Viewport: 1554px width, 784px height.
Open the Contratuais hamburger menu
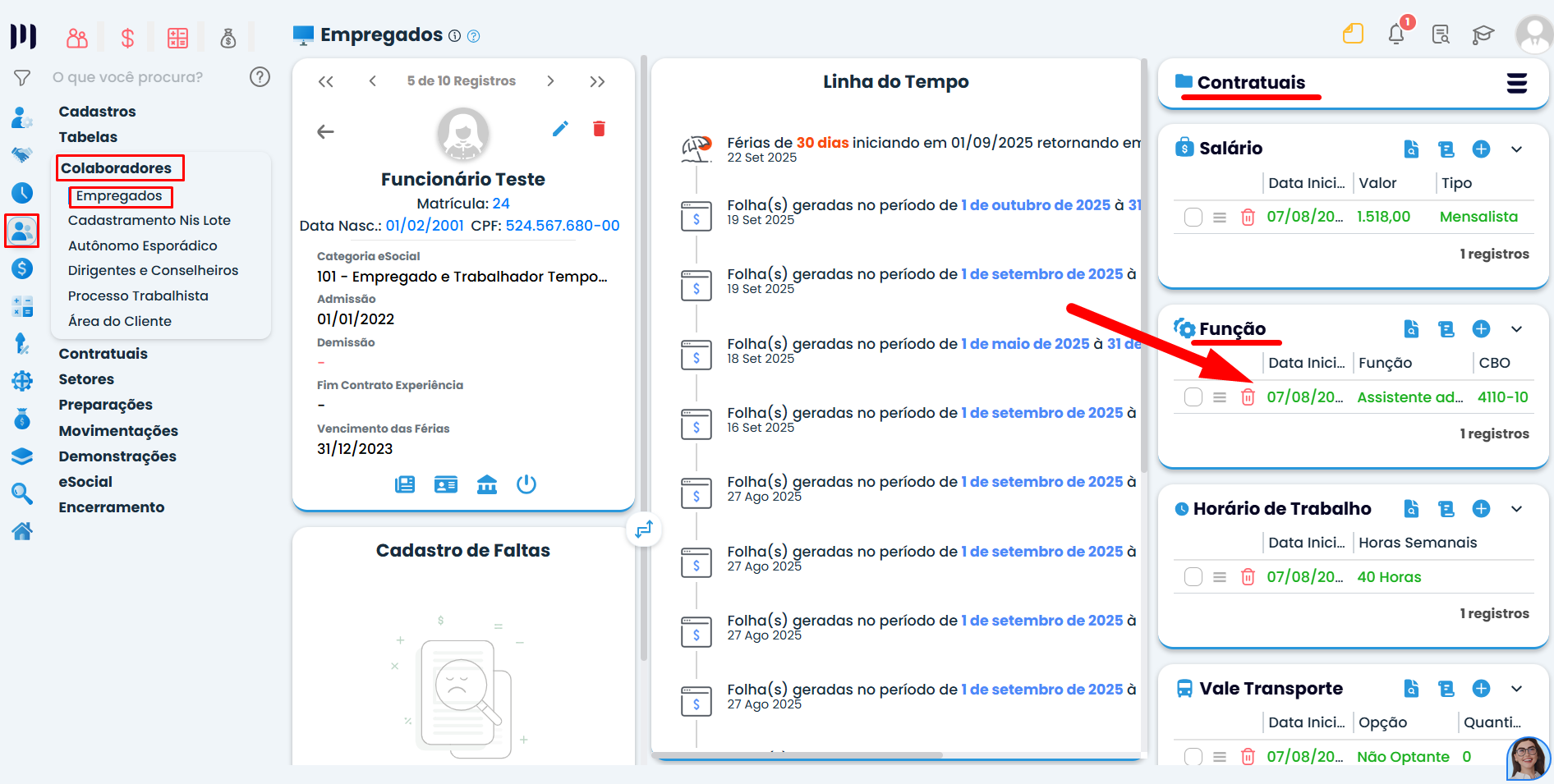1517,83
